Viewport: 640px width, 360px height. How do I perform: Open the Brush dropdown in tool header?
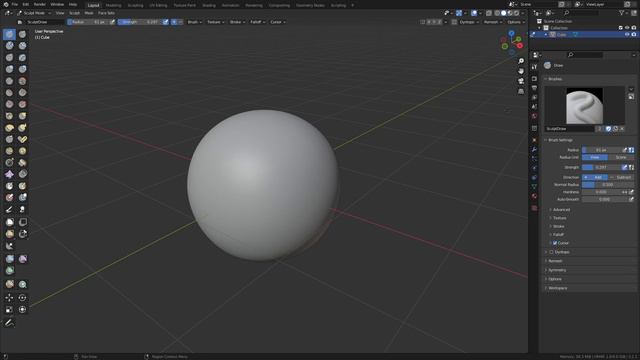(x=195, y=22)
